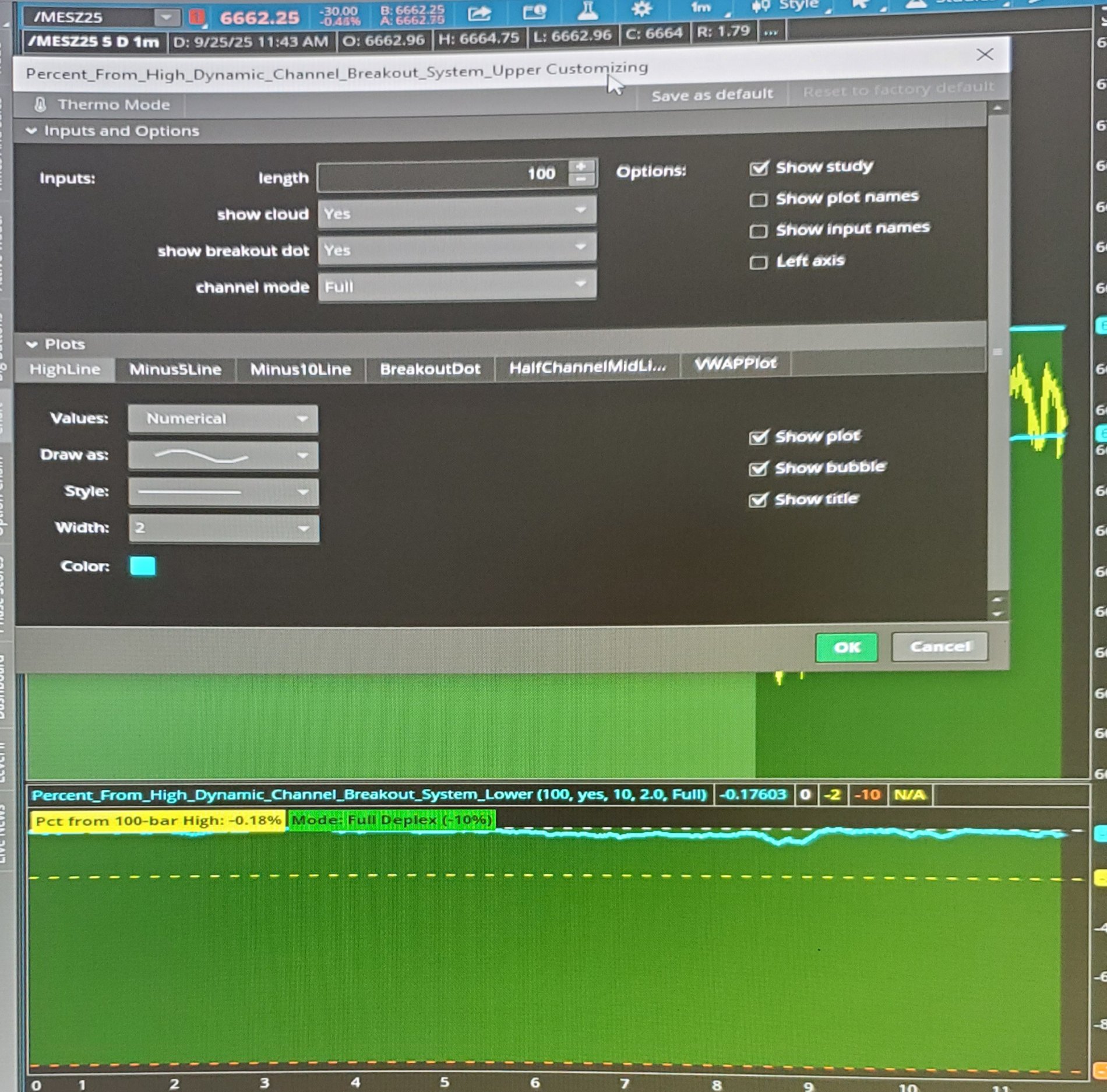Image resolution: width=1107 pixels, height=1092 pixels.
Task: Click the green OK button
Action: [846, 647]
